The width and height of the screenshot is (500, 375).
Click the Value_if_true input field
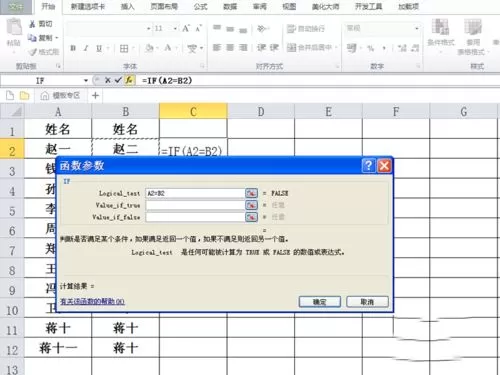click(195, 205)
